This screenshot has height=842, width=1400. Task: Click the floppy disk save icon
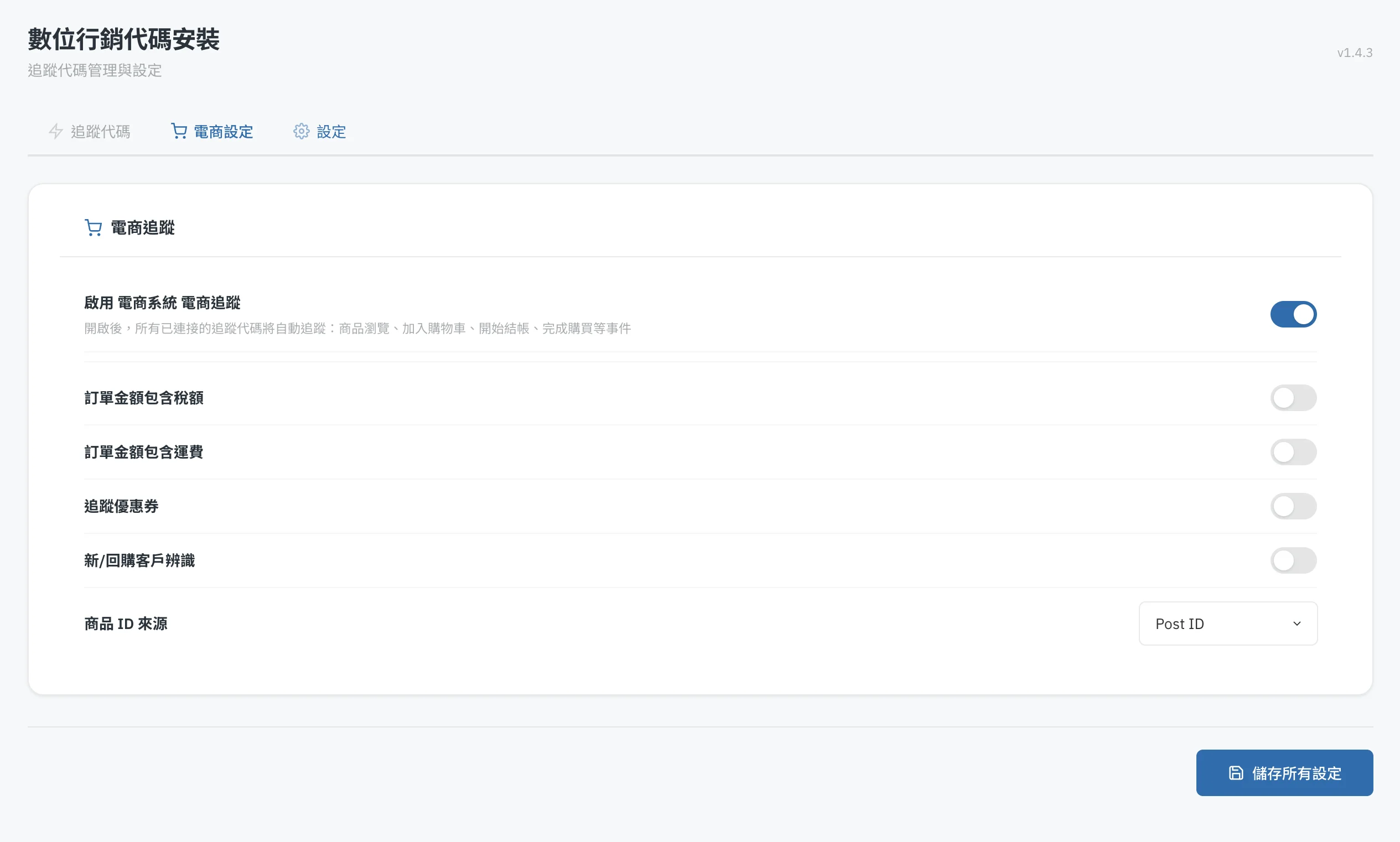(1236, 773)
